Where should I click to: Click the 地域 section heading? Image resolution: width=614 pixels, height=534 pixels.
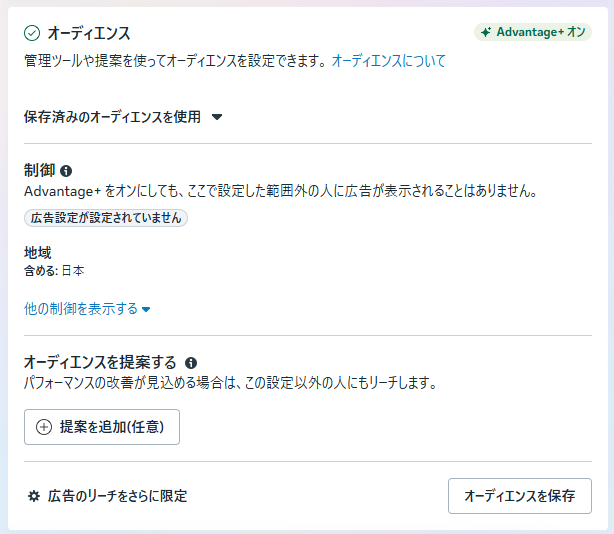click(38, 253)
